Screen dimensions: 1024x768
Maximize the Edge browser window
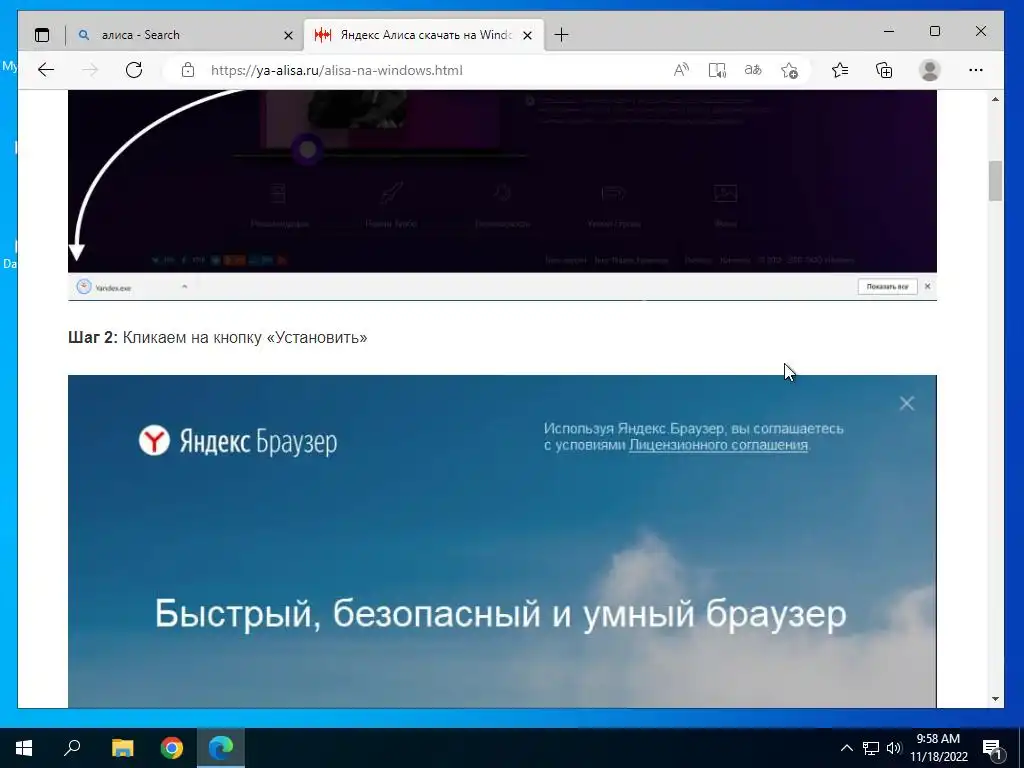click(935, 31)
